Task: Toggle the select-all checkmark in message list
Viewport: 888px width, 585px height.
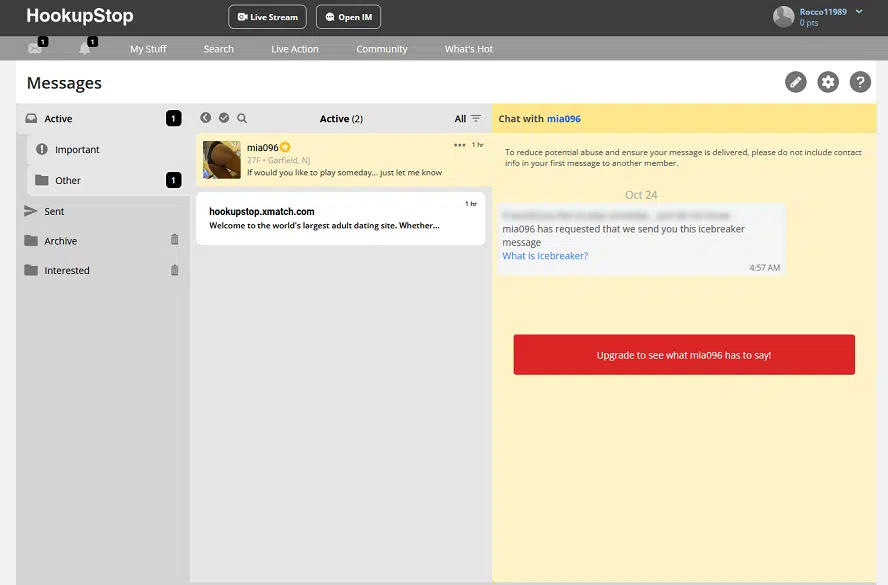Action: click(x=224, y=118)
